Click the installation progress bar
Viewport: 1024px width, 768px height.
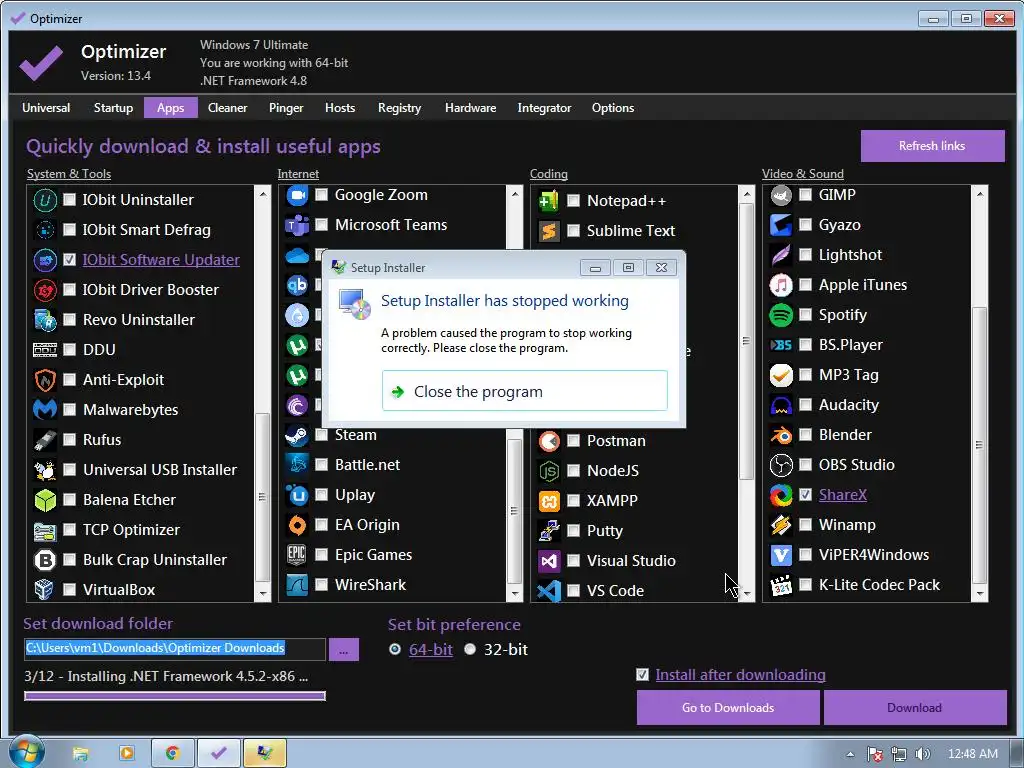click(x=174, y=696)
